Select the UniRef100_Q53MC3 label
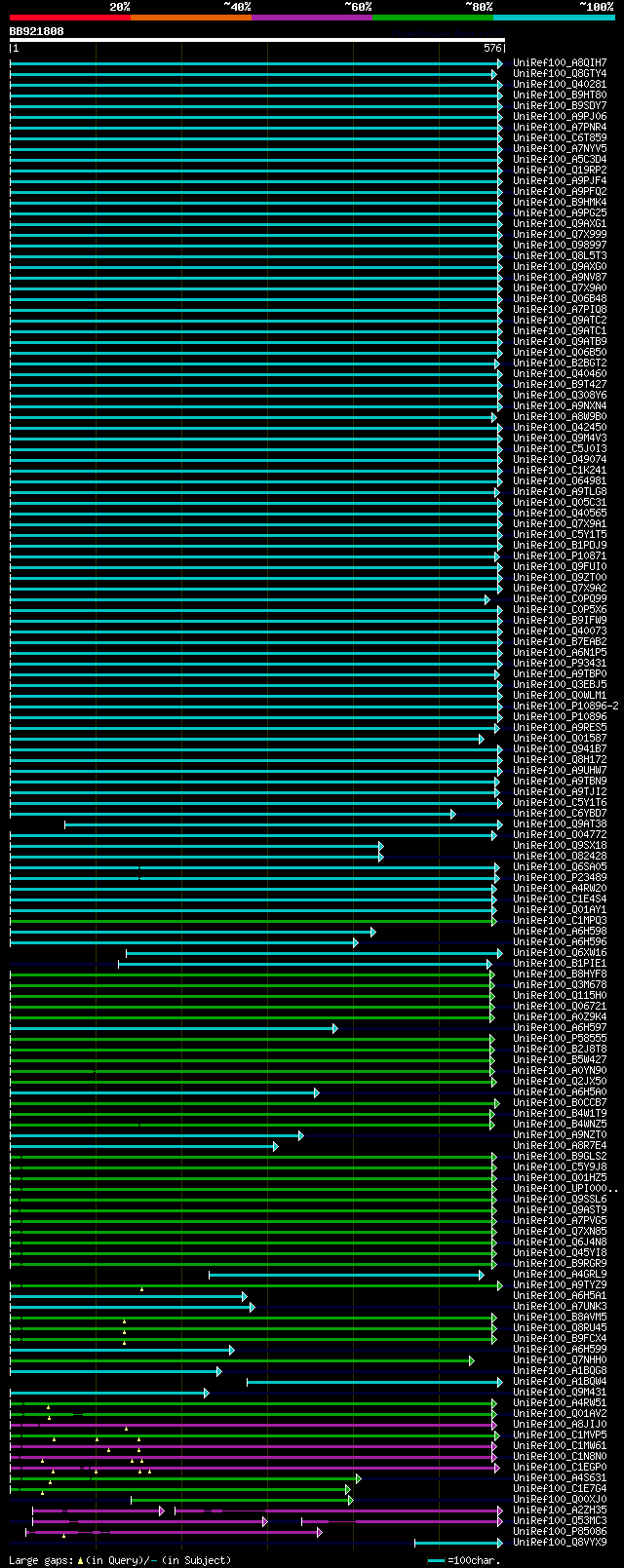Image resolution: width=624 pixels, height=1568 pixels. pos(560,1520)
